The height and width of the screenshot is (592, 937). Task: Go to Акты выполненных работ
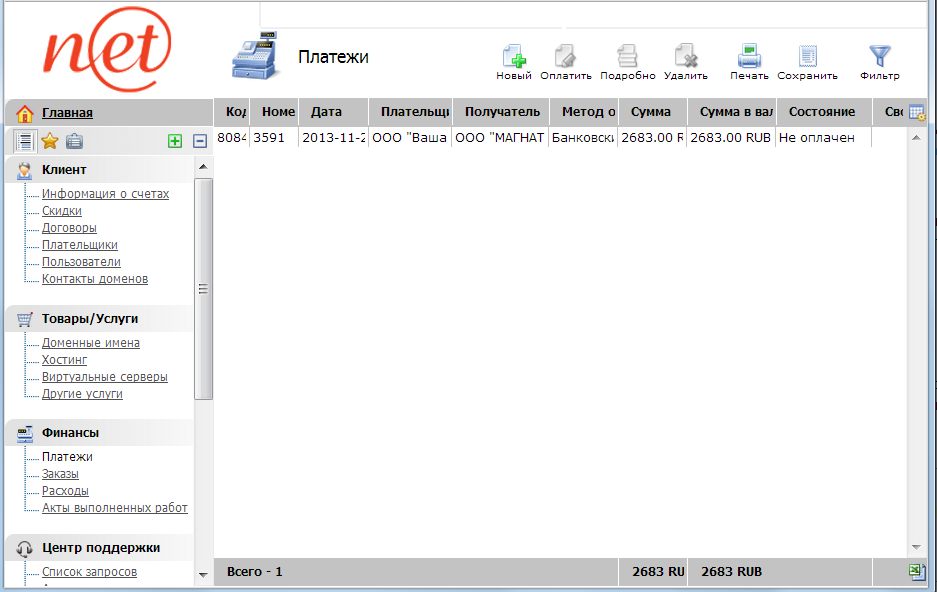[114, 508]
